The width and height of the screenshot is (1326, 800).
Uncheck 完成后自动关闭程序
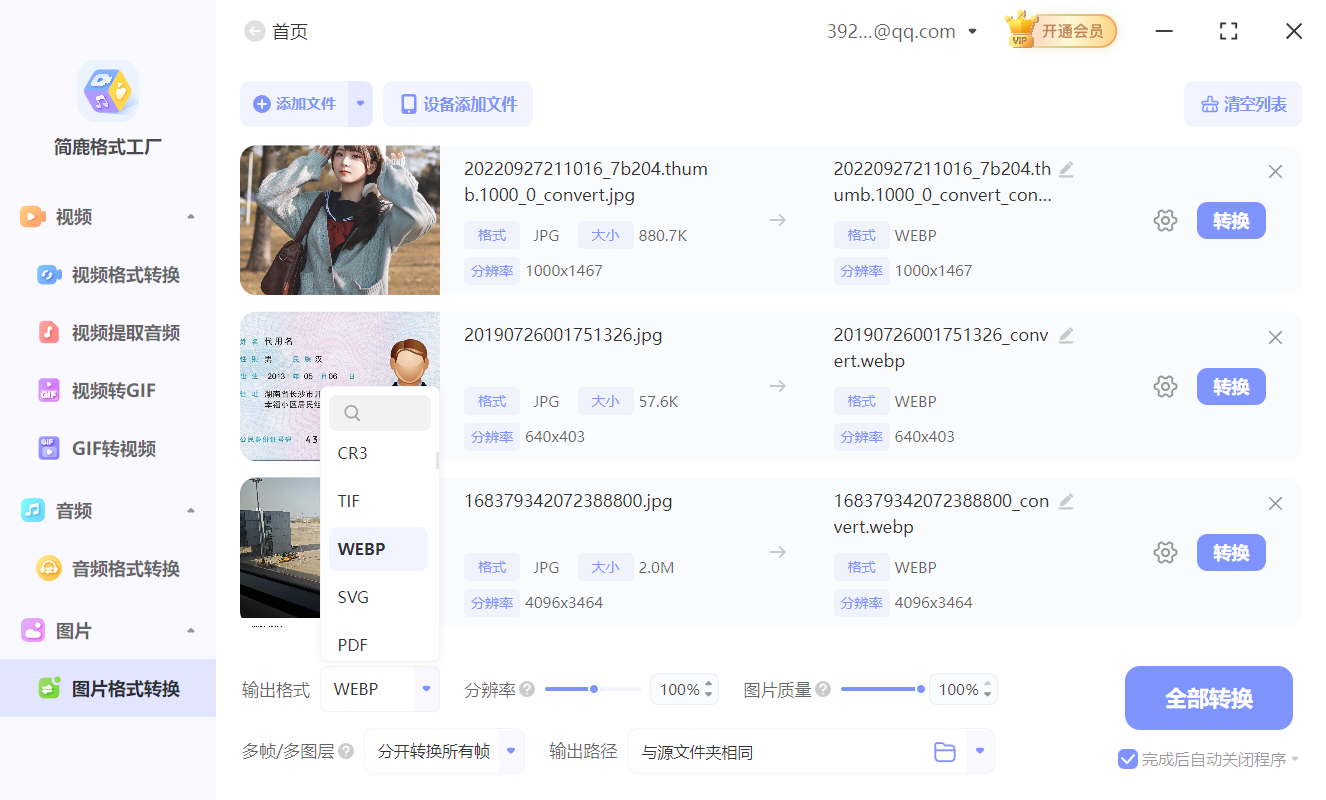point(1129,759)
